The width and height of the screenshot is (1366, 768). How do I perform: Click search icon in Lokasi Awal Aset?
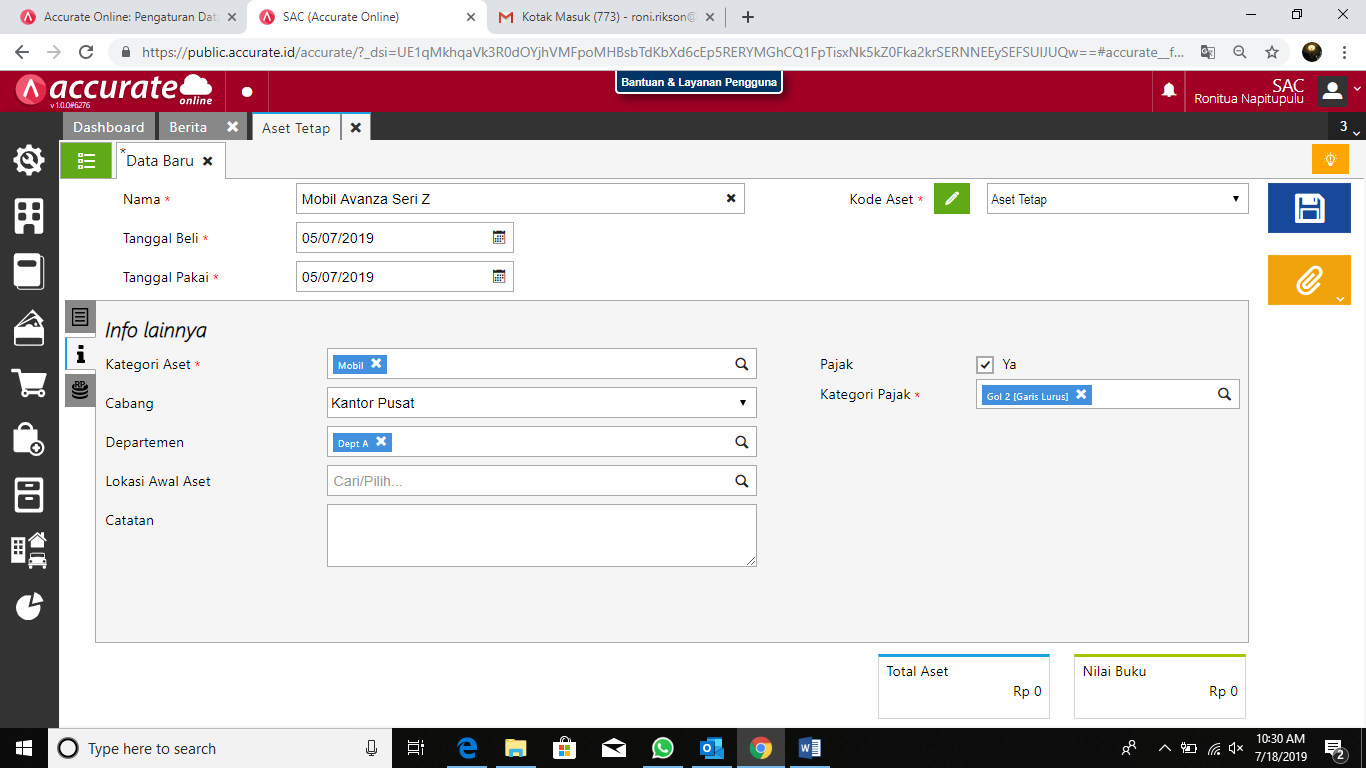tap(742, 481)
